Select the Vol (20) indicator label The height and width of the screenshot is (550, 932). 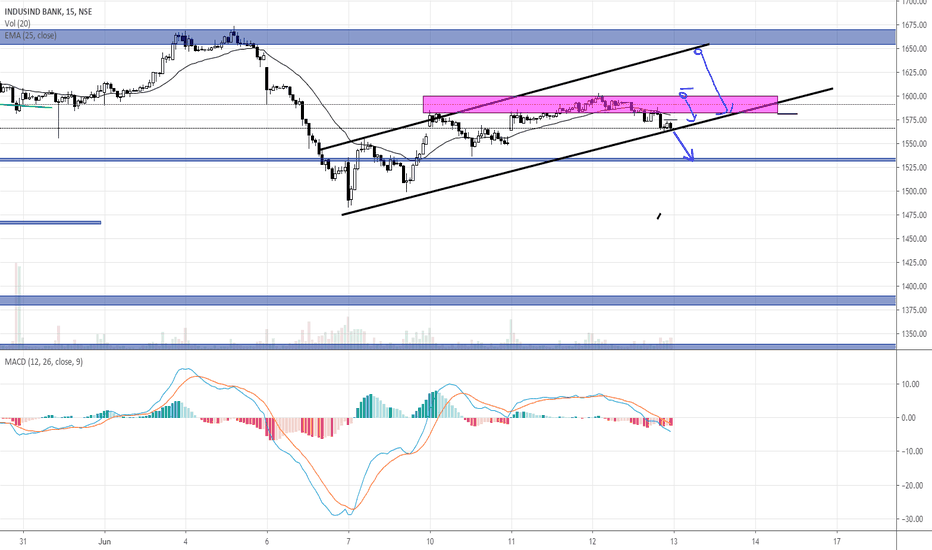click(x=17, y=23)
